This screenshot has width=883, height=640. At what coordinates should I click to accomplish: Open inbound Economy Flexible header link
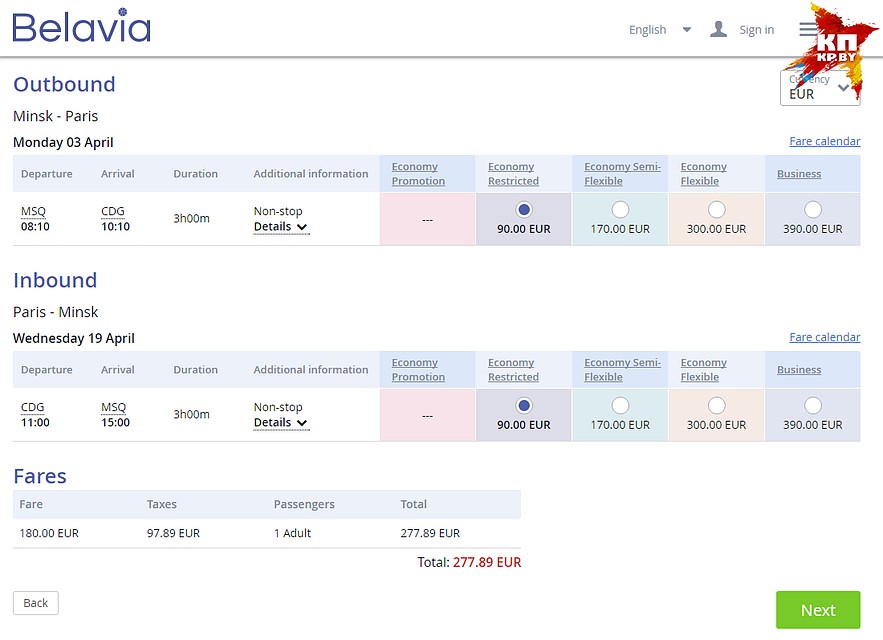pyautogui.click(x=703, y=370)
